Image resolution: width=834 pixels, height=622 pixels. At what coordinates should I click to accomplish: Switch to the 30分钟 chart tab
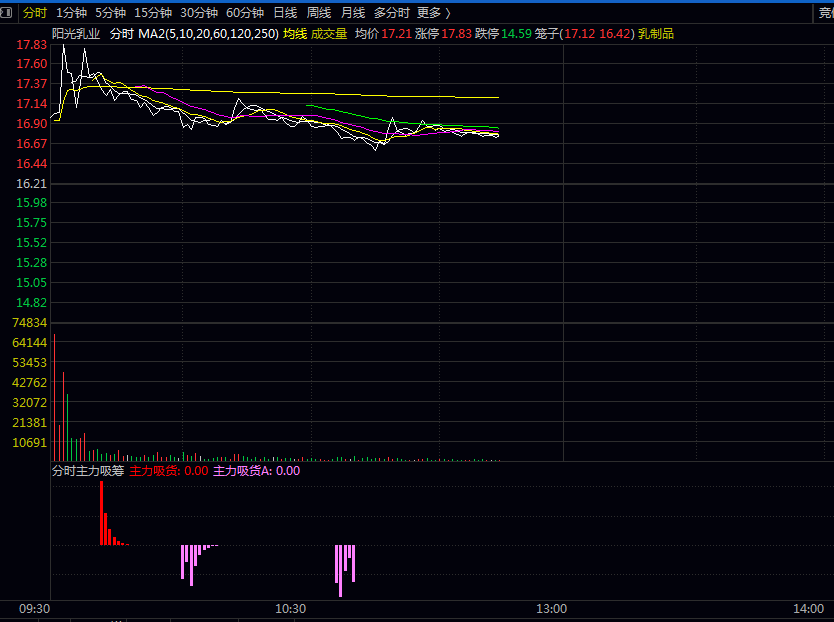click(199, 13)
